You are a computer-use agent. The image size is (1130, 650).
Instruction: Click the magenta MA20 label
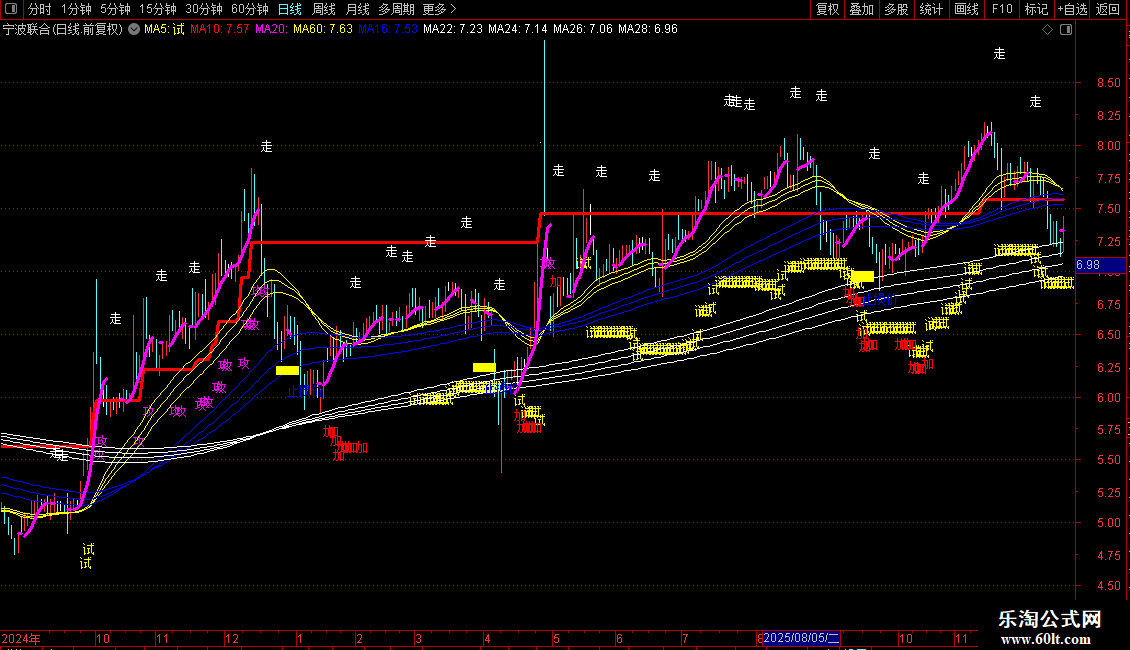click(x=272, y=30)
